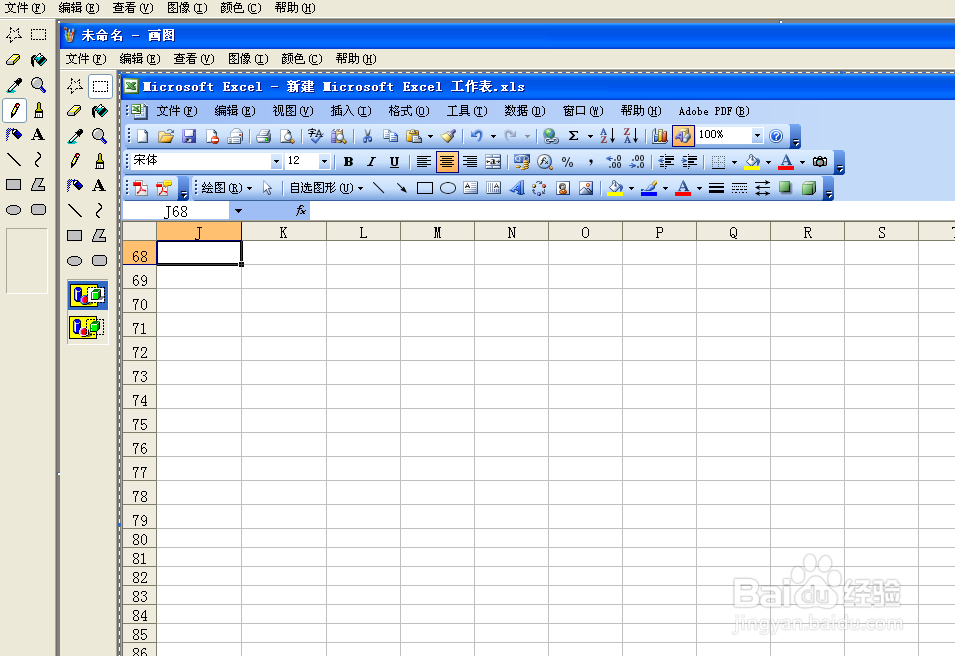Click the Sort Ascending A-Z icon
Screen dimensions: 955x656
(x=607, y=136)
